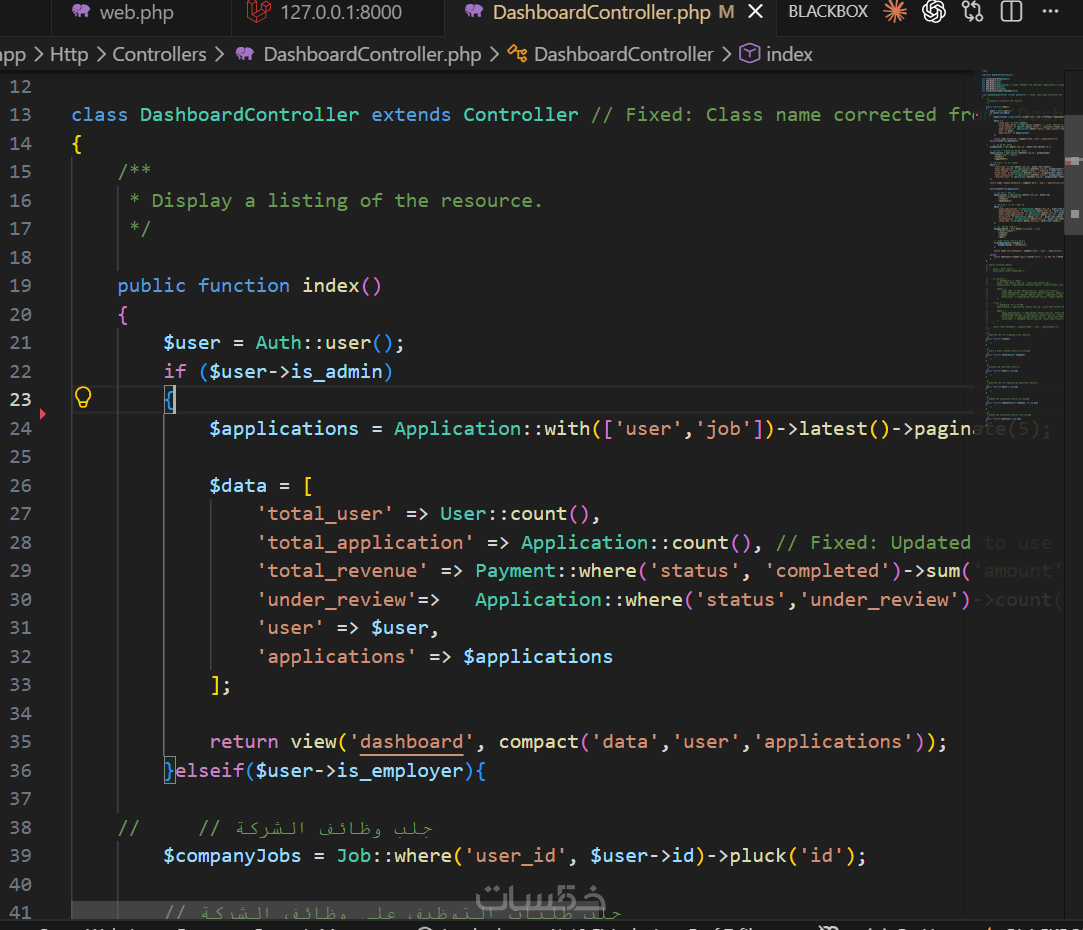Expand breadcrumb chevron after DashboardController.php

click(x=495, y=54)
